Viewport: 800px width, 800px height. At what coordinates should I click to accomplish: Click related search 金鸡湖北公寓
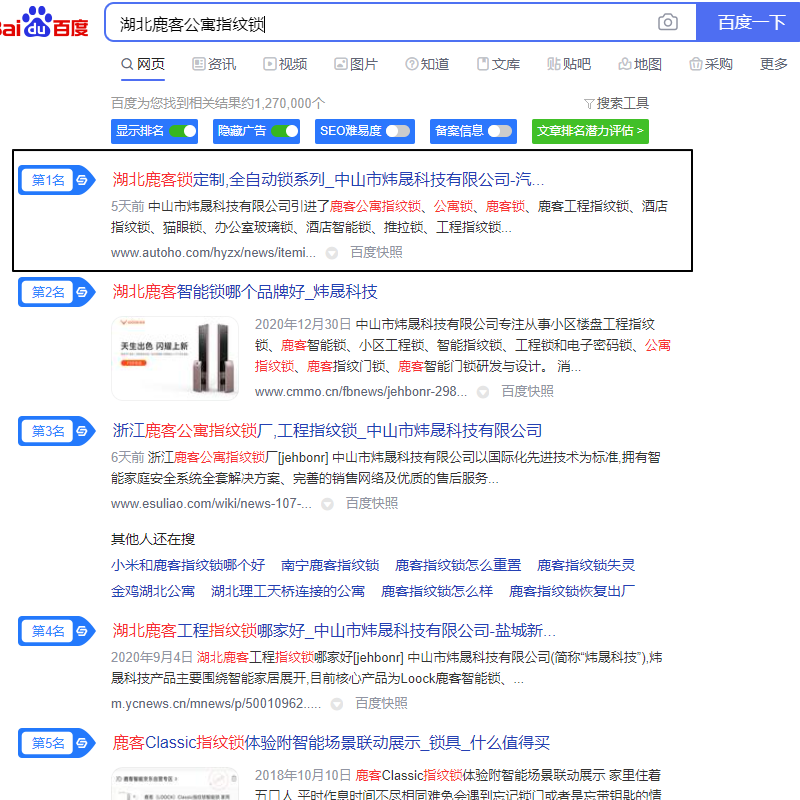pyautogui.click(x=153, y=591)
